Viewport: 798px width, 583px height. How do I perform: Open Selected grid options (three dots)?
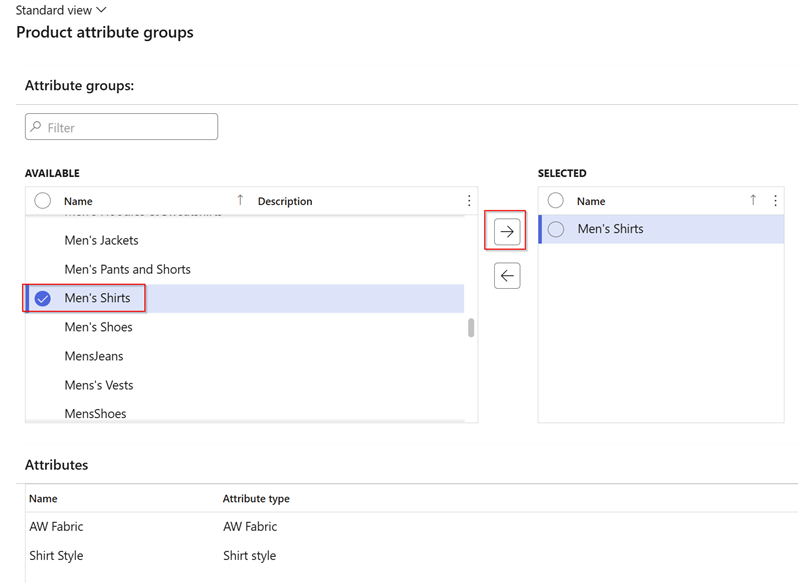775,201
